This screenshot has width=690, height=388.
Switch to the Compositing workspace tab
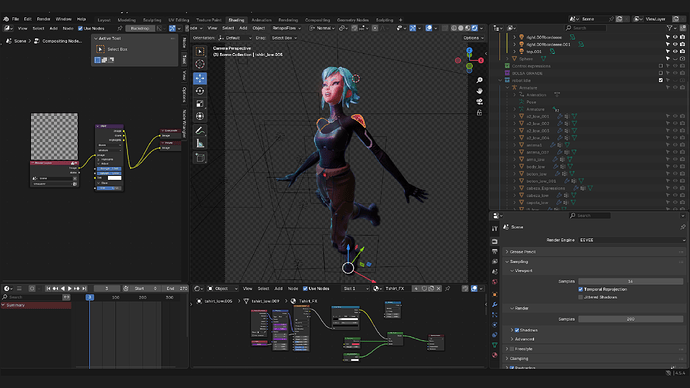pos(317,20)
